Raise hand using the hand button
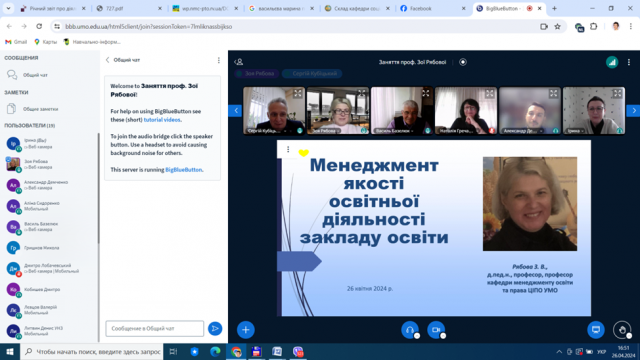This screenshot has height=360, width=640. (622, 330)
